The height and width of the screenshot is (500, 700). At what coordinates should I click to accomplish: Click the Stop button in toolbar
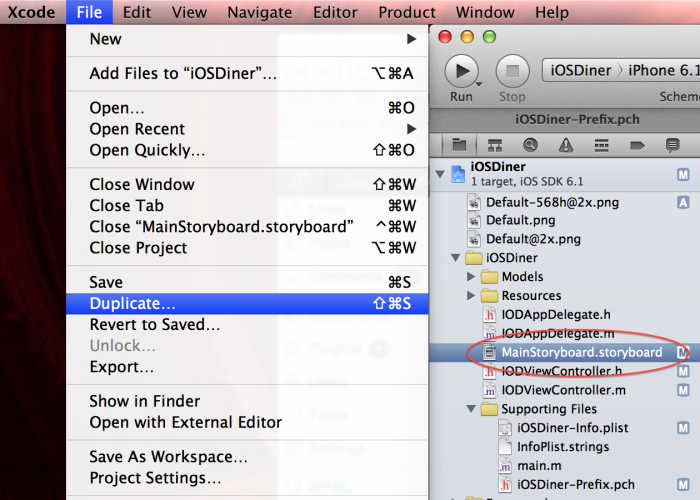(512, 71)
